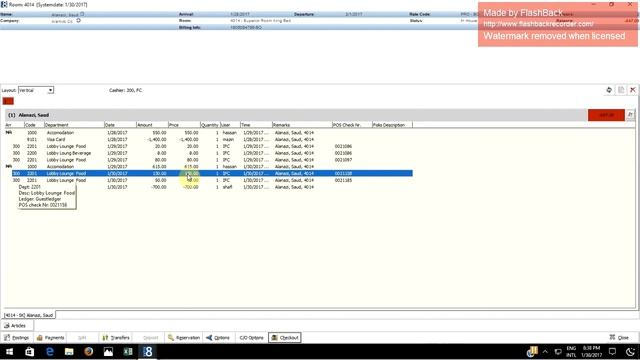
Task: Select the Accomodation row with amount 550.00
Action: point(208,133)
